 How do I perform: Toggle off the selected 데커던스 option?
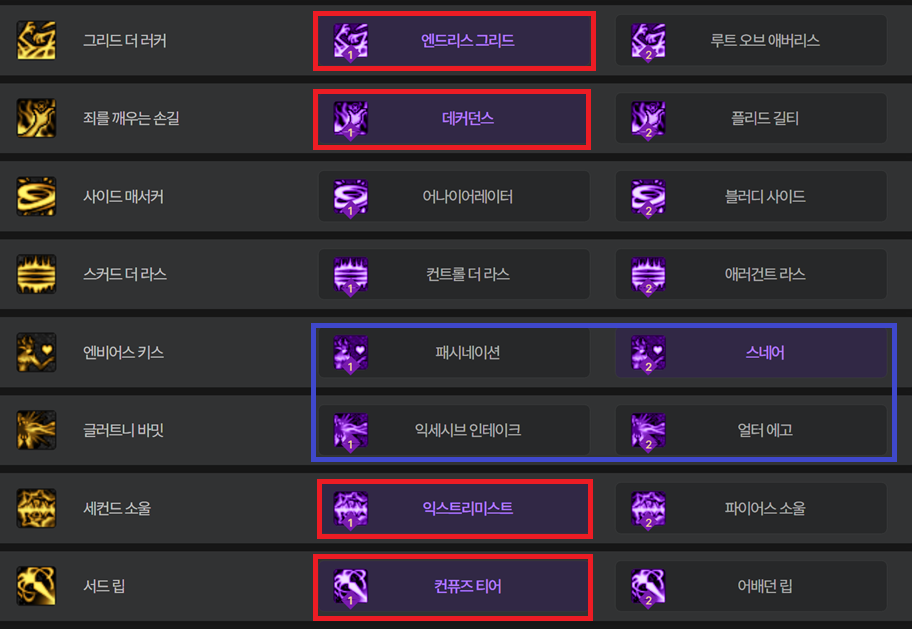(x=467, y=118)
